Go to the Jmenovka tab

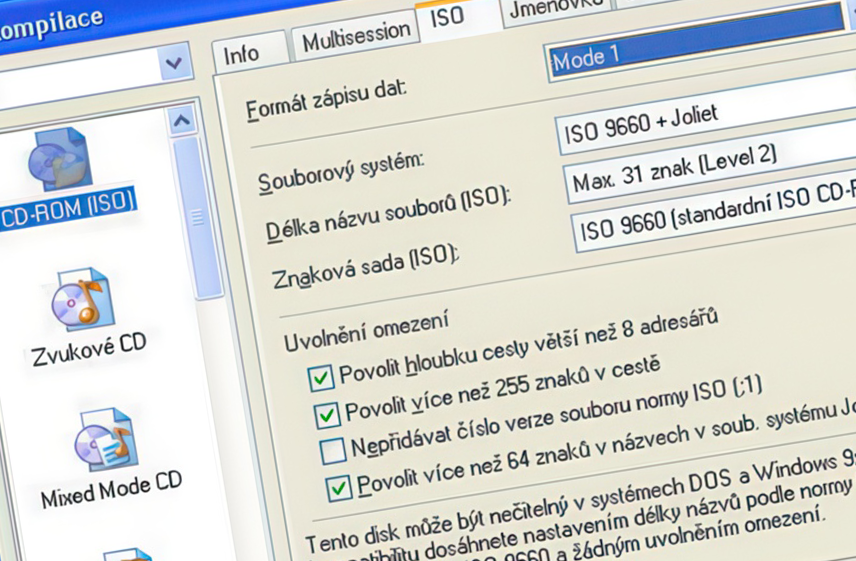click(556, 8)
